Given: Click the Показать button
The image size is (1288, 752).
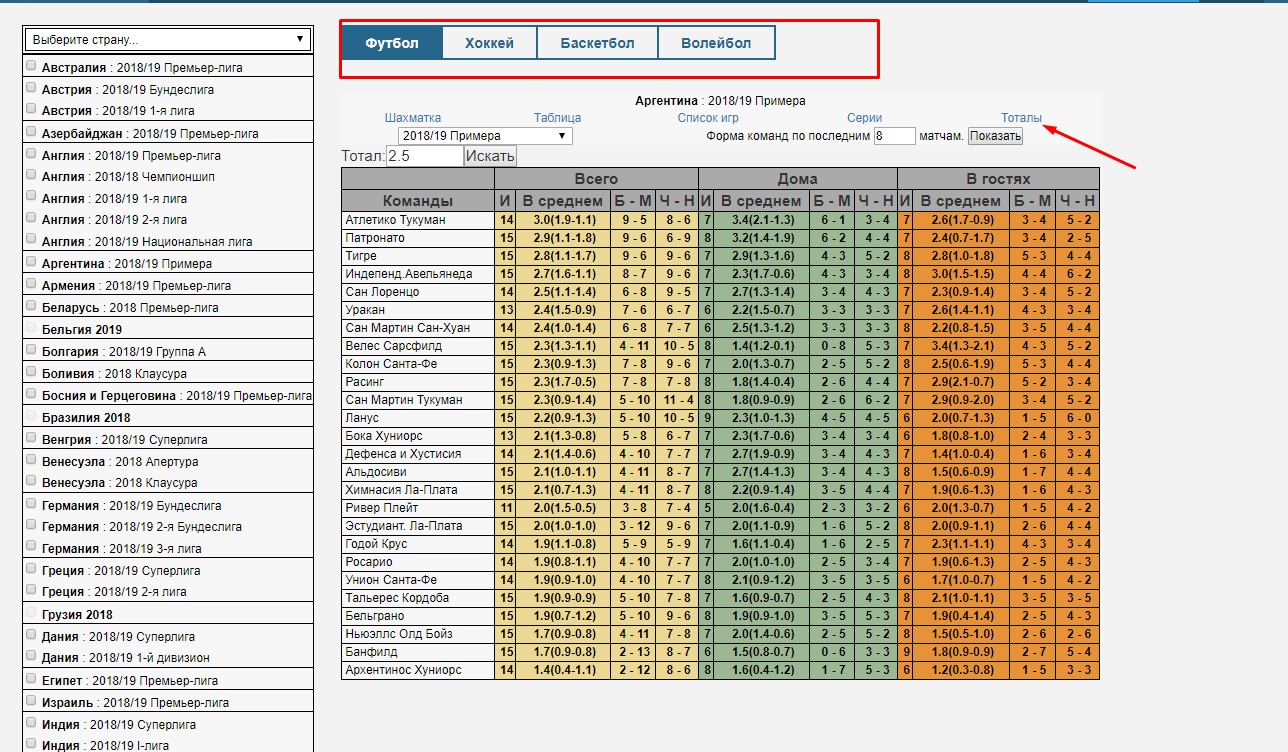Looking at the screenshot, I should coord(995,136).
